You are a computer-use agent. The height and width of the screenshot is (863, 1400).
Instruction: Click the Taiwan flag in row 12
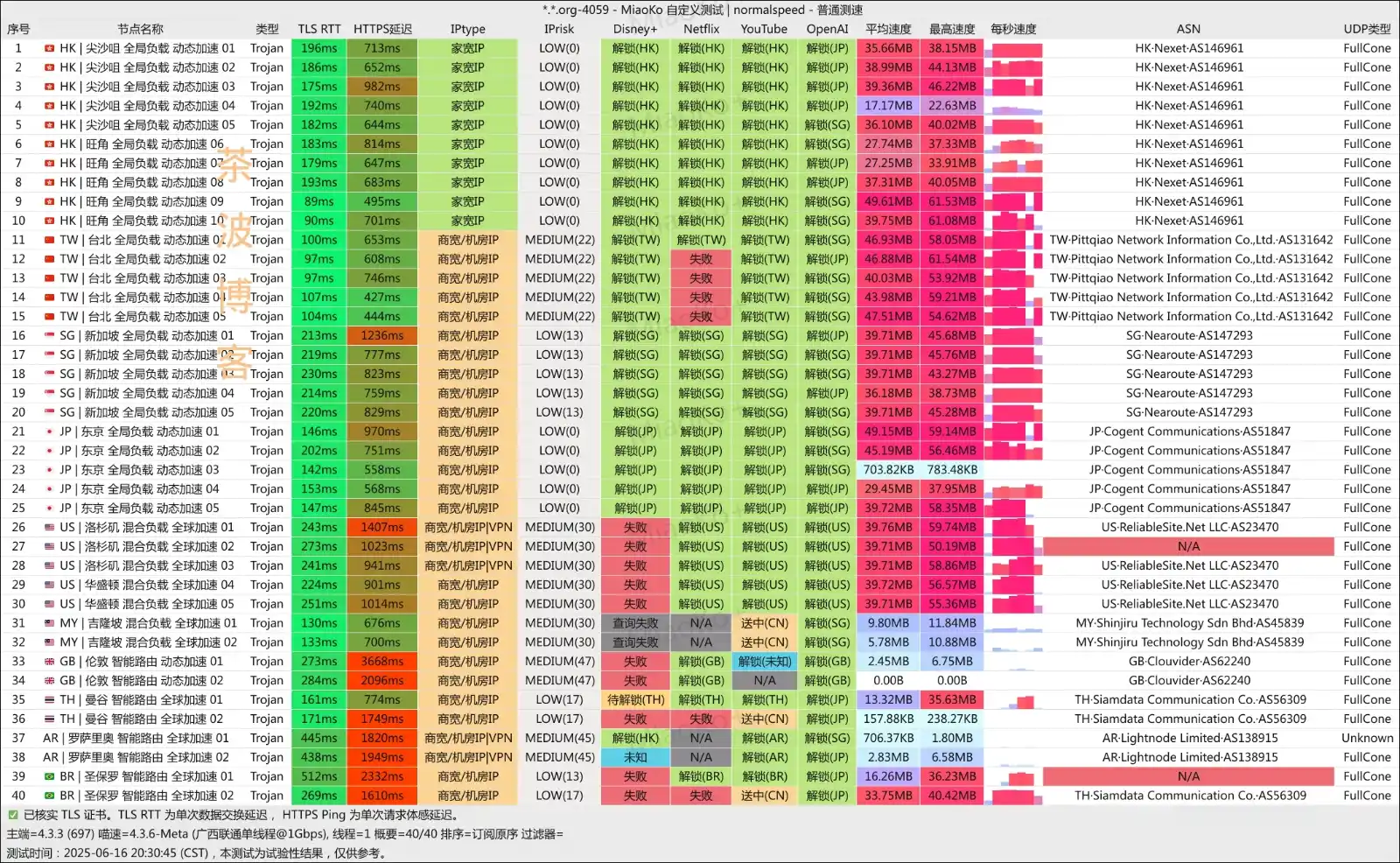coord(50,259)
